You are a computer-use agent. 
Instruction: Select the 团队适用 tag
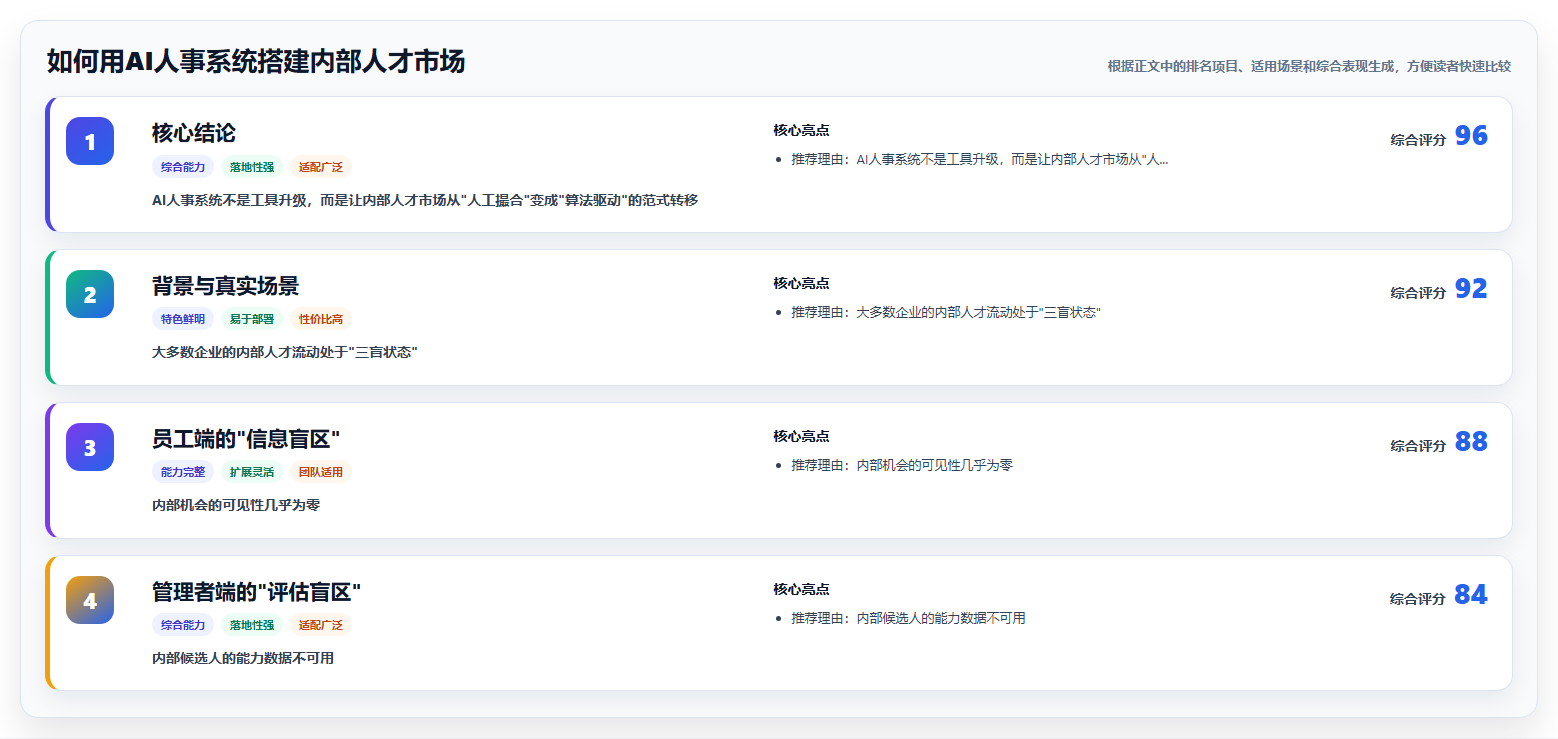[x=321, y=473]
